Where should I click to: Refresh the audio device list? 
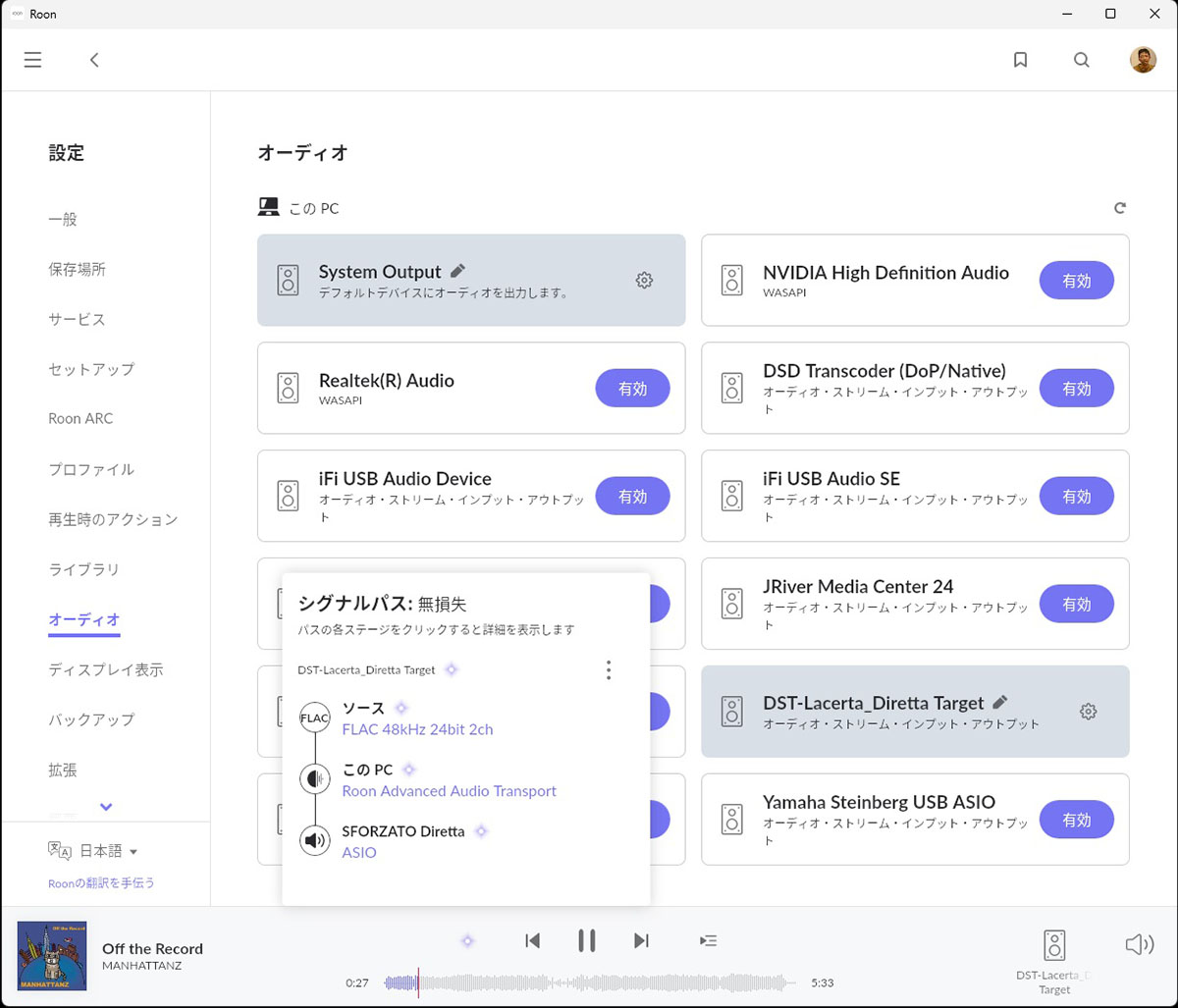(1120, 208)
